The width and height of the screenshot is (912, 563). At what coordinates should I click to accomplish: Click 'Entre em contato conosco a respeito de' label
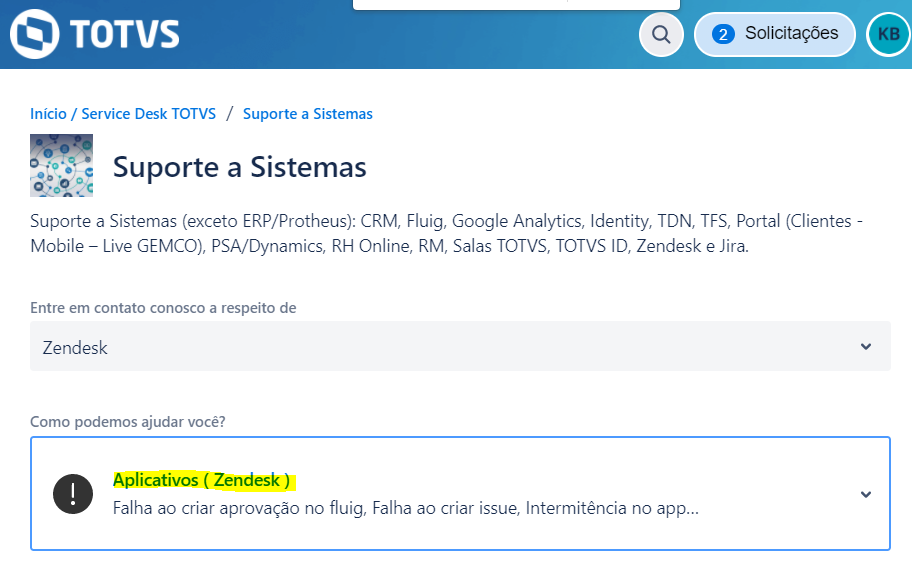click(163, 308)
